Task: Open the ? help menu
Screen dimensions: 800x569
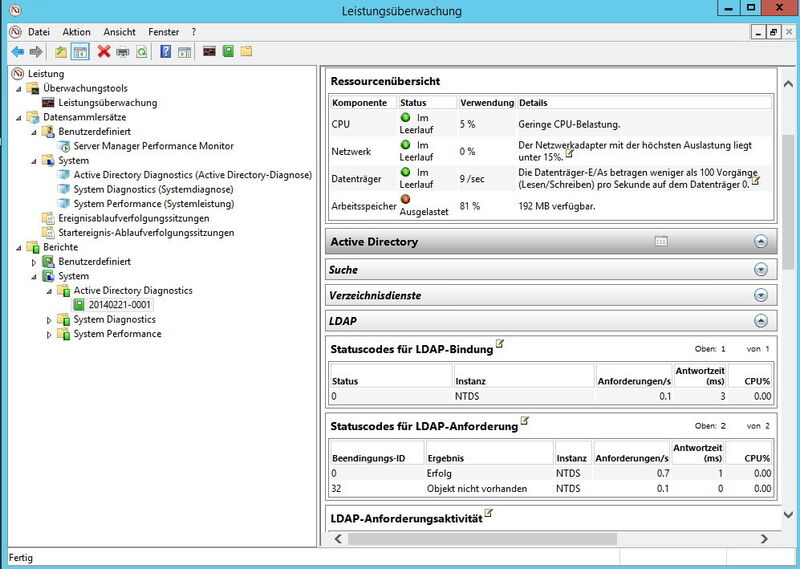Action: (194, 32)
